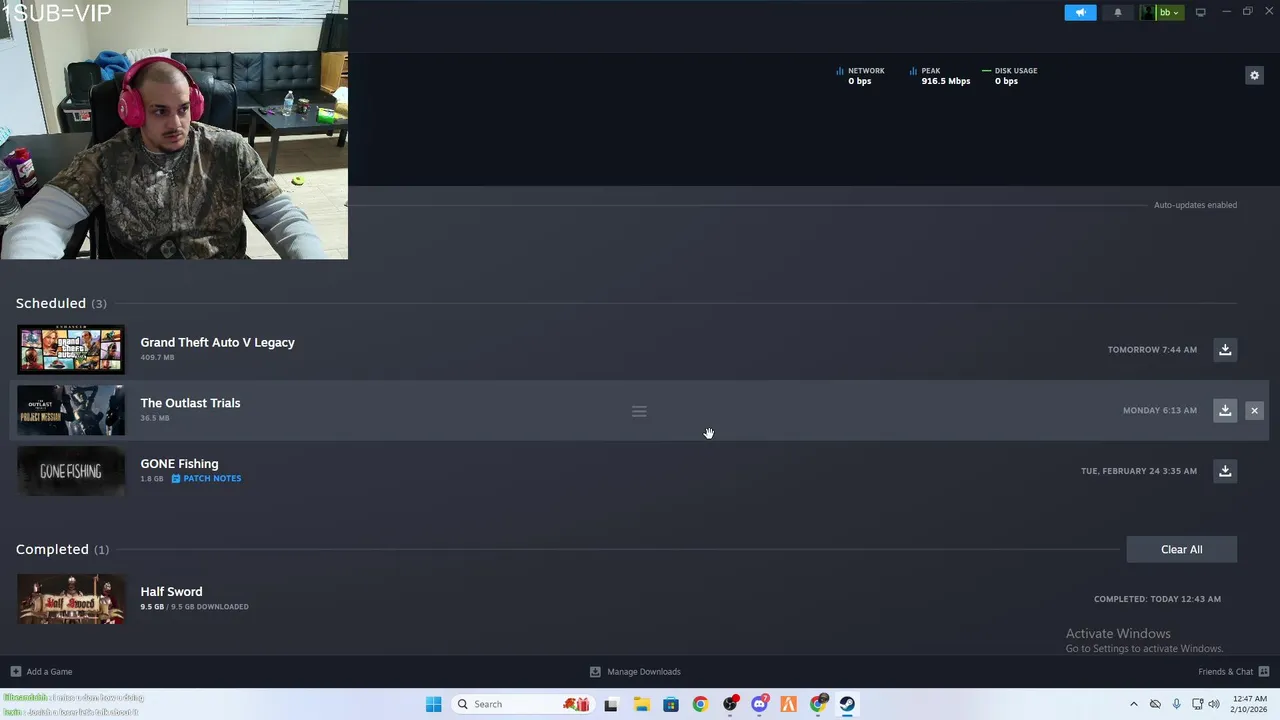Click MONDAY 6:13 AM schedule time
Image resolution: width=1280 pixels, height=720 pixels.
tap(1160, 411)
